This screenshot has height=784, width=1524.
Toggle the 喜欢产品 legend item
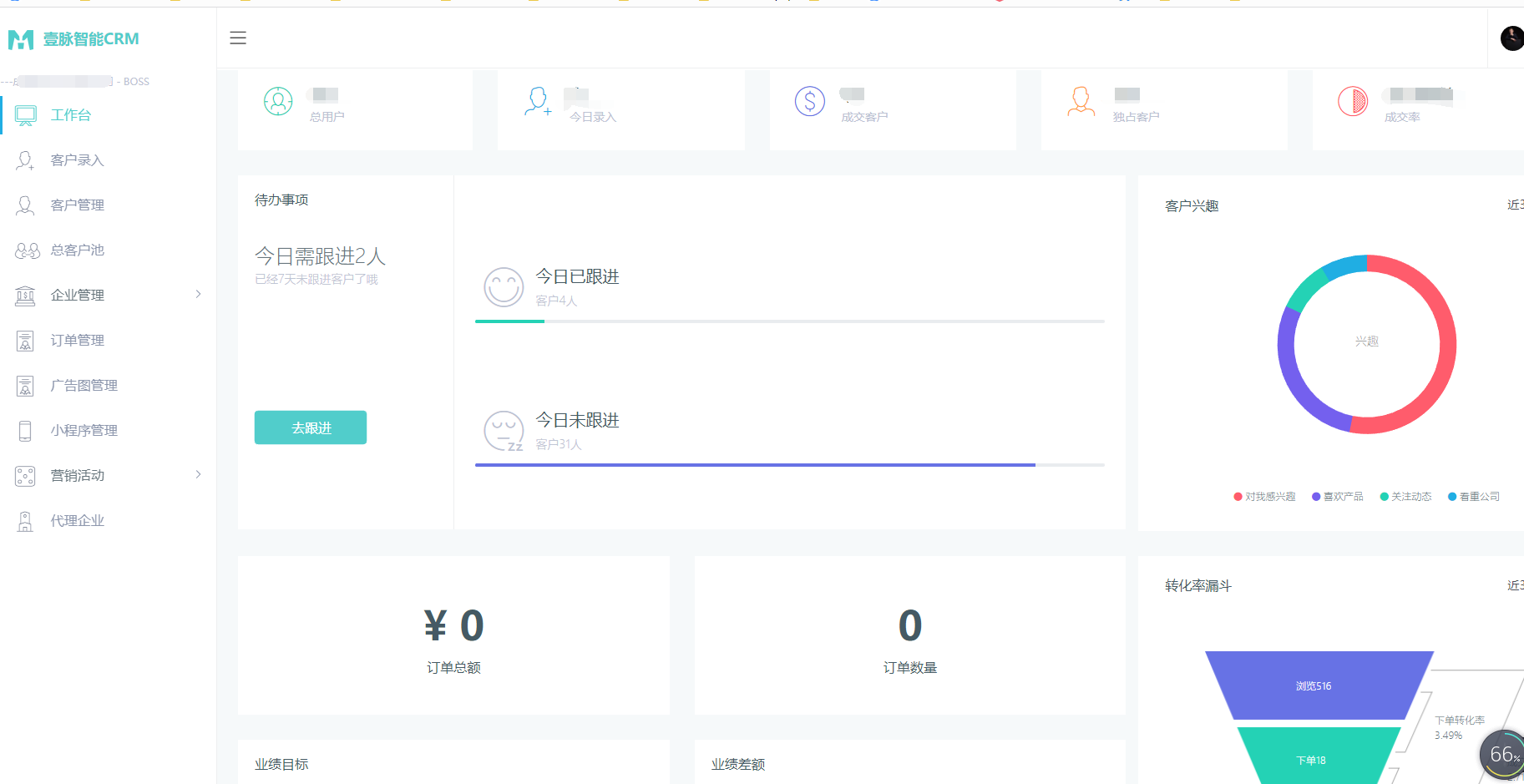1337,497
